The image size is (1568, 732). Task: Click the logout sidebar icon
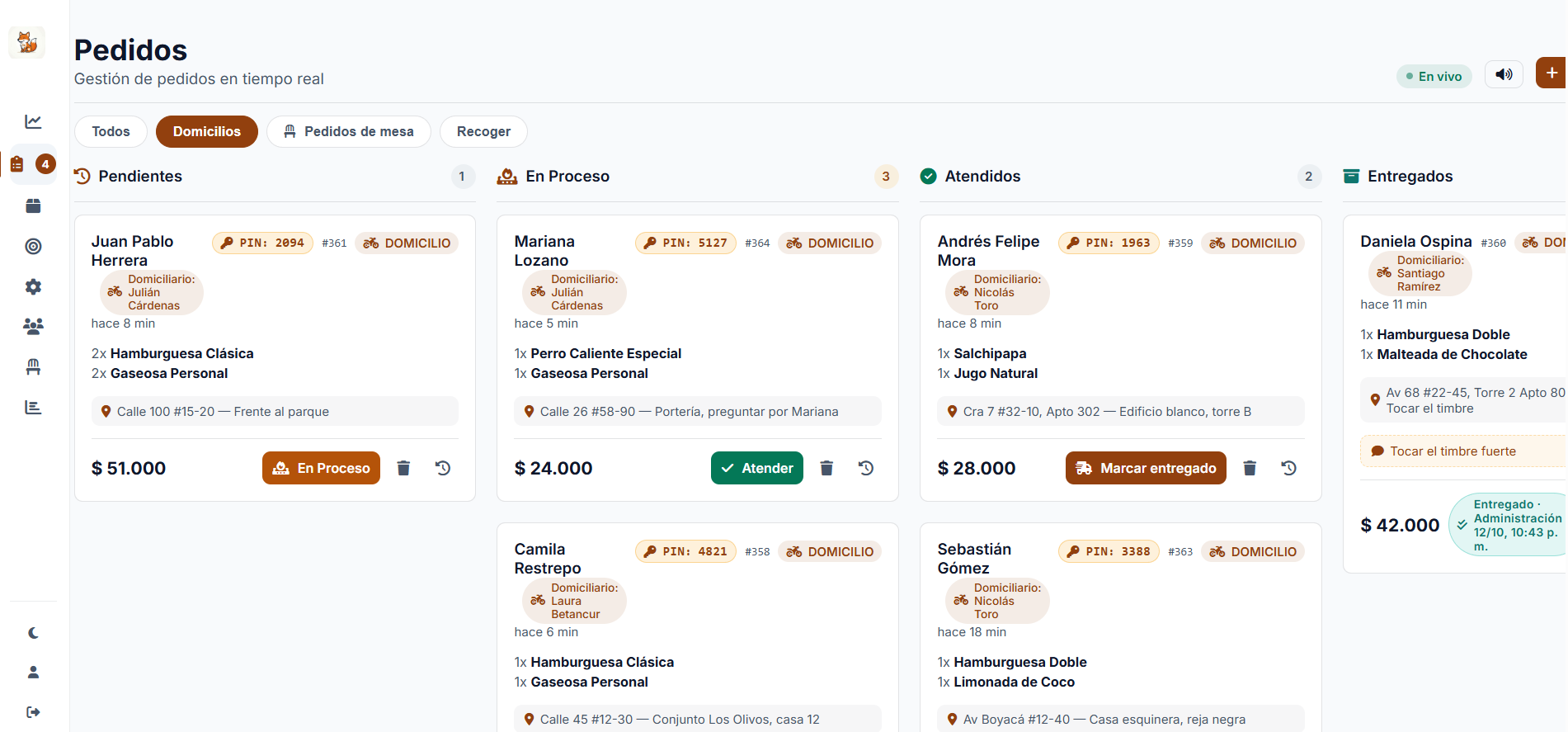[33, 712]
